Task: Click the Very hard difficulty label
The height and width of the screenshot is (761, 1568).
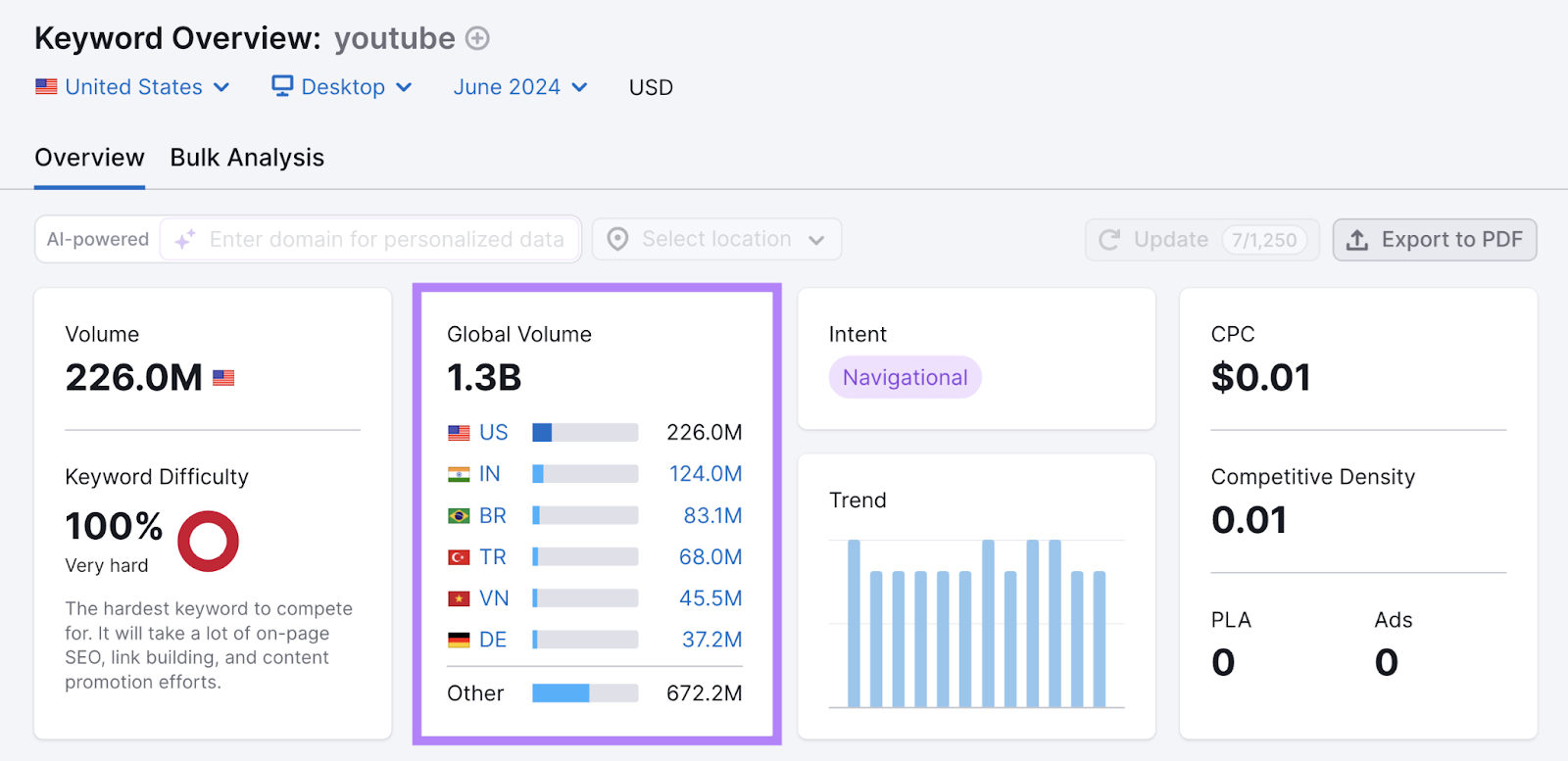Action: (x=107, y=566)
